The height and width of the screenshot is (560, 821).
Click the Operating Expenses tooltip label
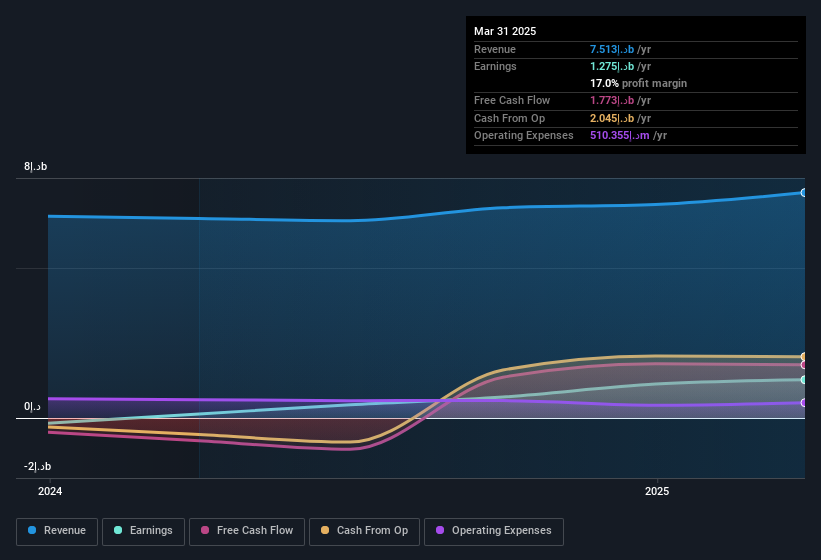[524, 135]
